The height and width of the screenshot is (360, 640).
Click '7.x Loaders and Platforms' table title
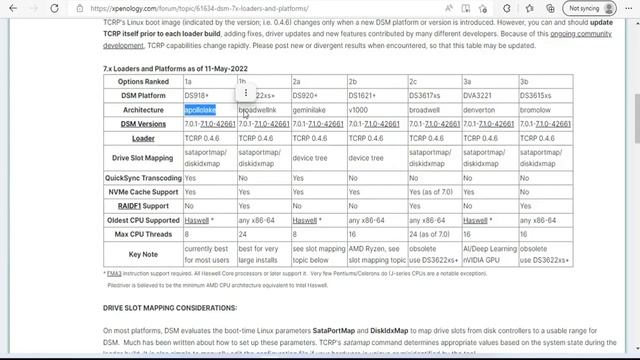(175, 69)
